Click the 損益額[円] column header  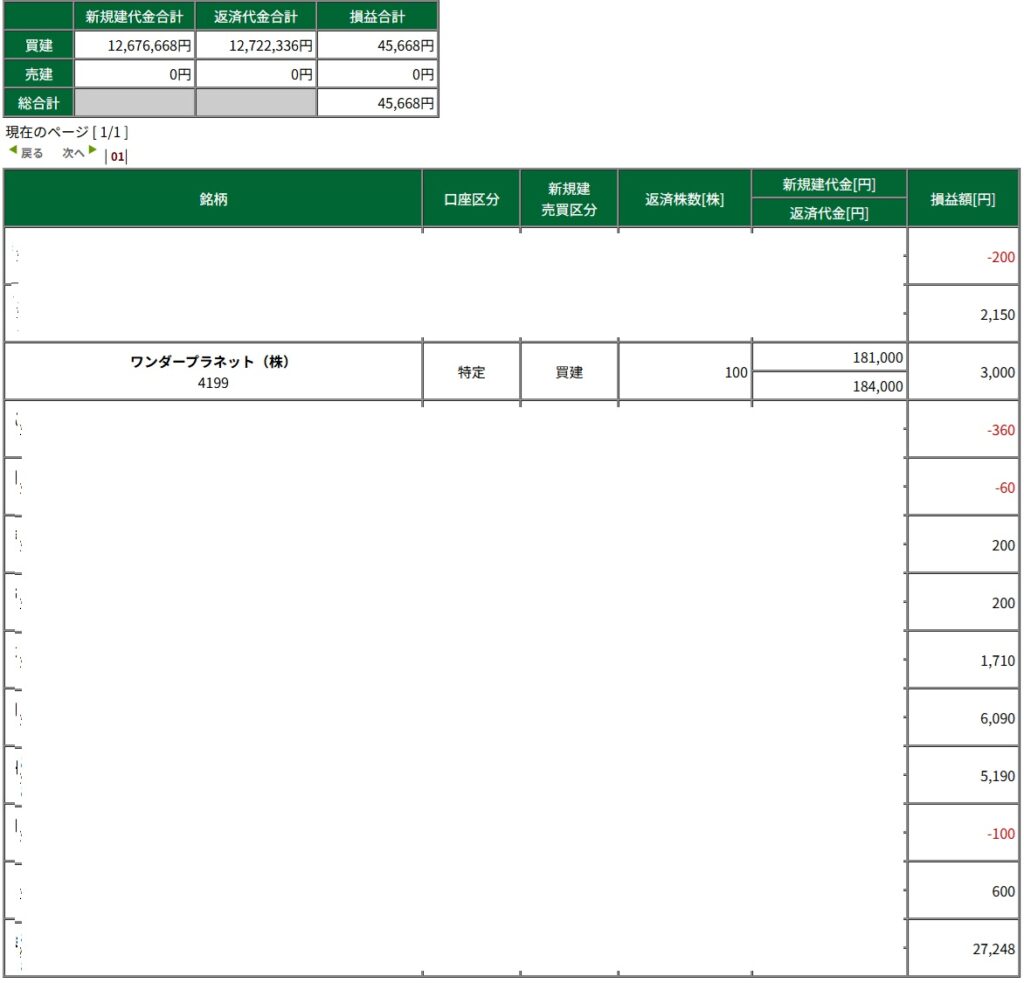963,199
